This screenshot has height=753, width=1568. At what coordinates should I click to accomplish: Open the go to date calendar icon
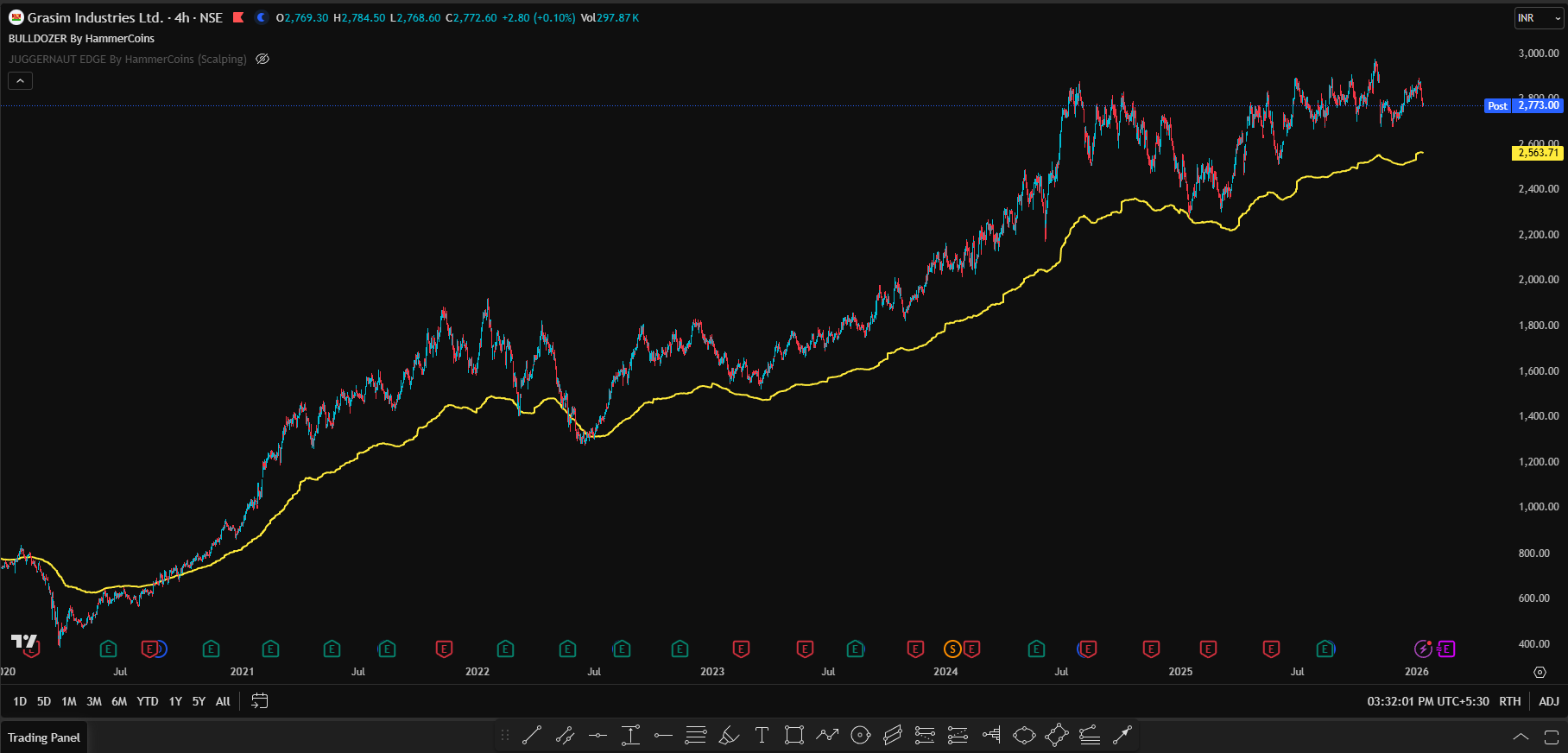(x=259, y=701)
